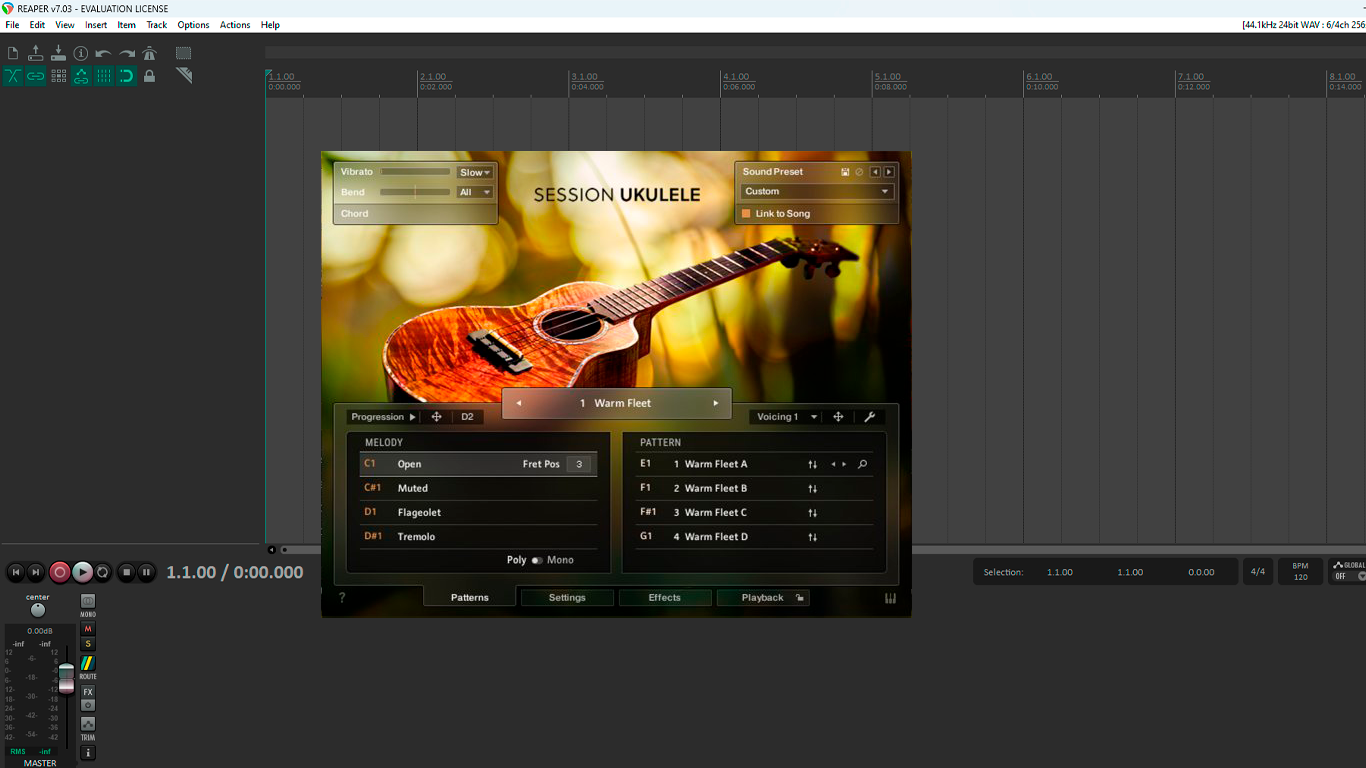Viewport: 1366px width, 768px height.
Task: Open the Track menu
Action: pos(157,25)
